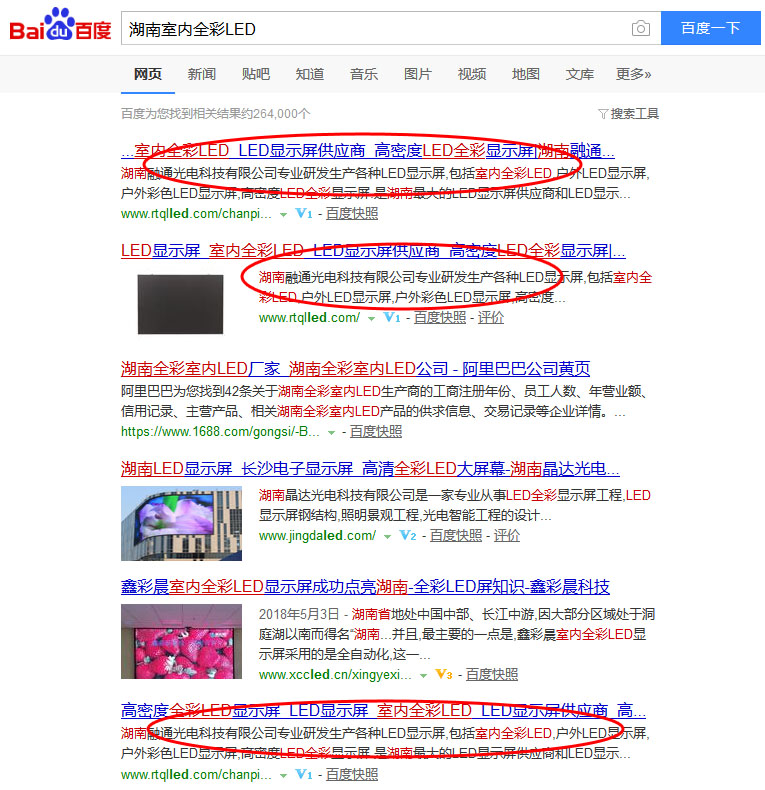The height and width of the screenshot is (790, 765).
Task: Click V1 badge beside www.rtqlled.com/ result
Action: pyautogui.click(x=392, y=318)
